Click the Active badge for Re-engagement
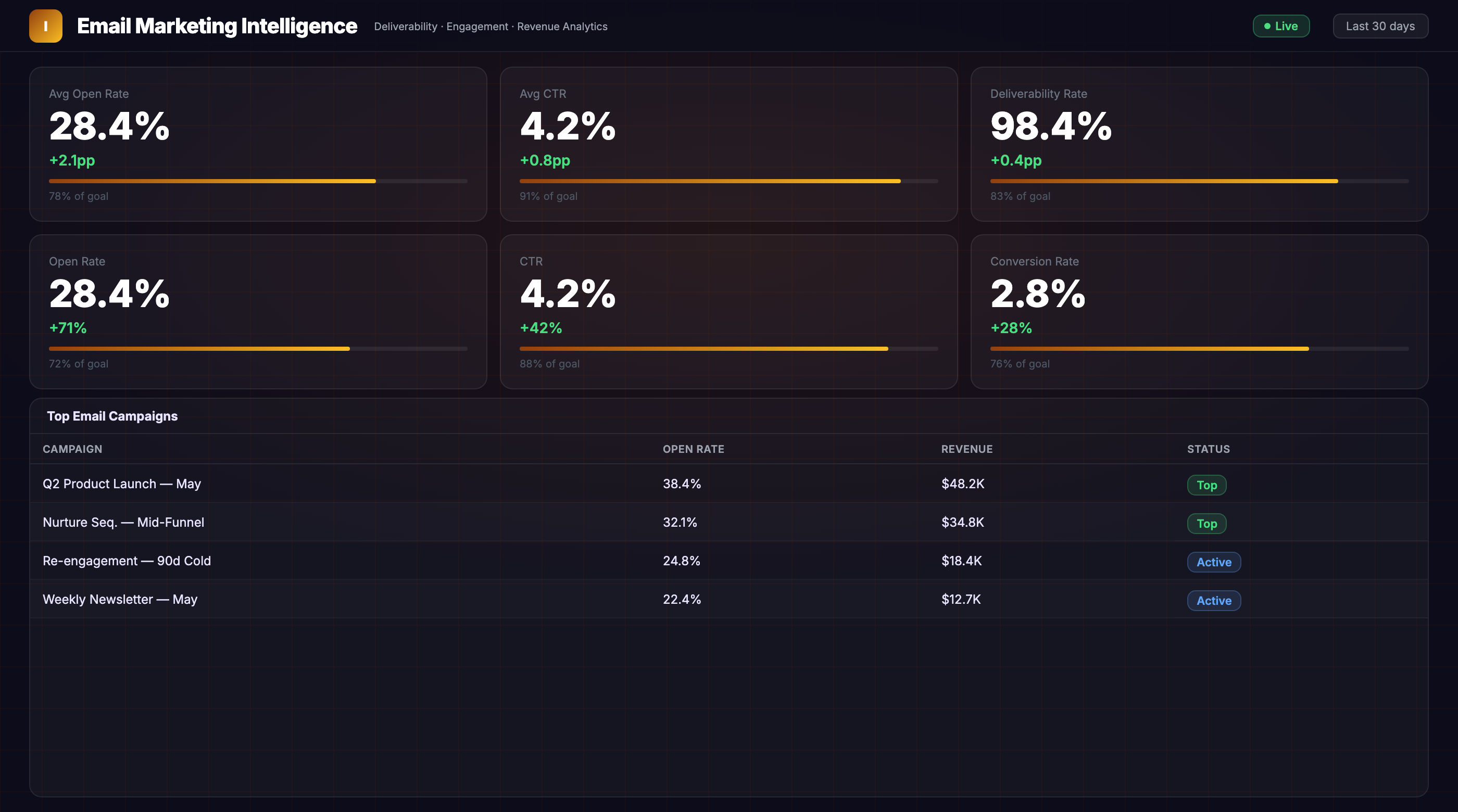The image size is (1458, 812). pyautogui.click(x=1214, y=562)
